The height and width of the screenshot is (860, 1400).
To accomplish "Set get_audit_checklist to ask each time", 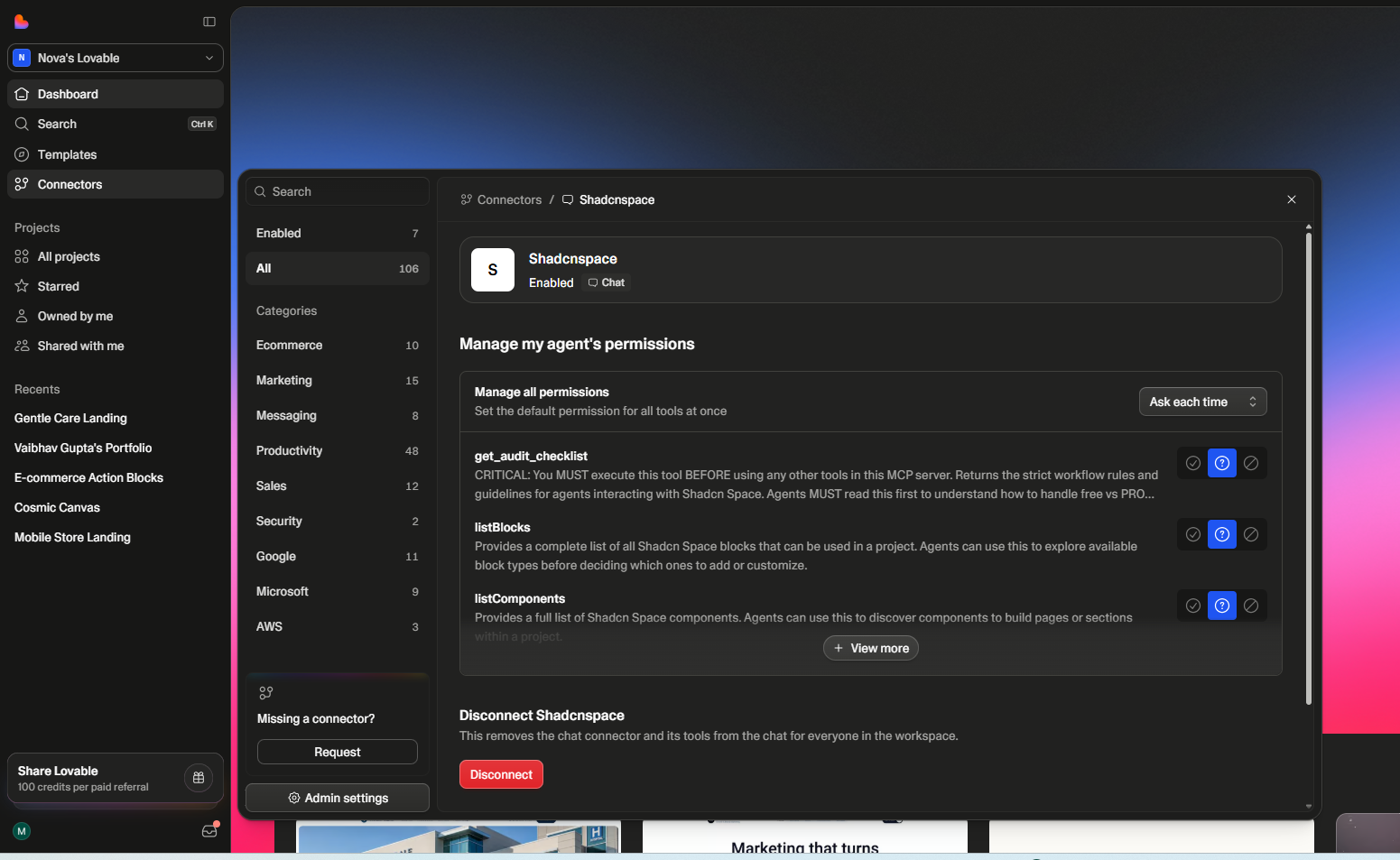I will click(1222, 463).
